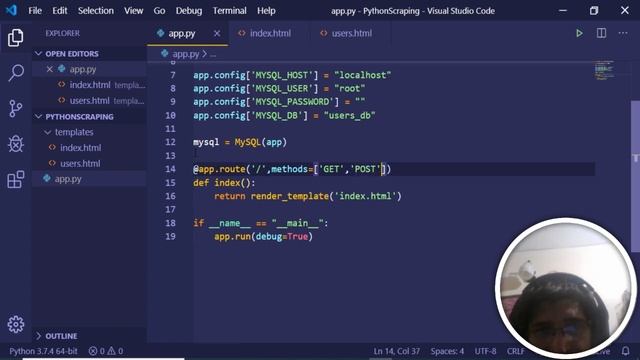Viewport: 640px width, 360px height.
Task: Open the Edit menu
Action: coord(60,11)
